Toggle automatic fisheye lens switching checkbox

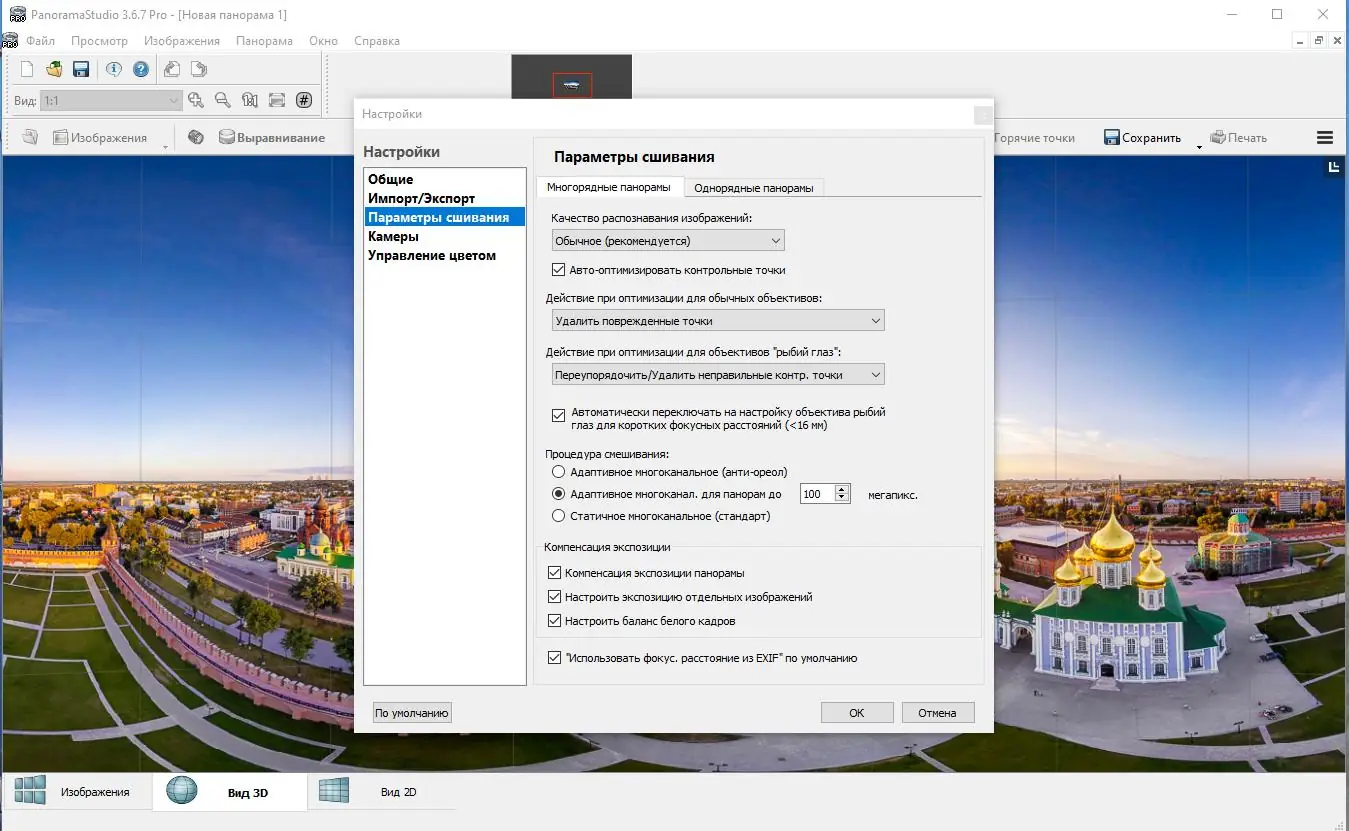click(558, 413)
